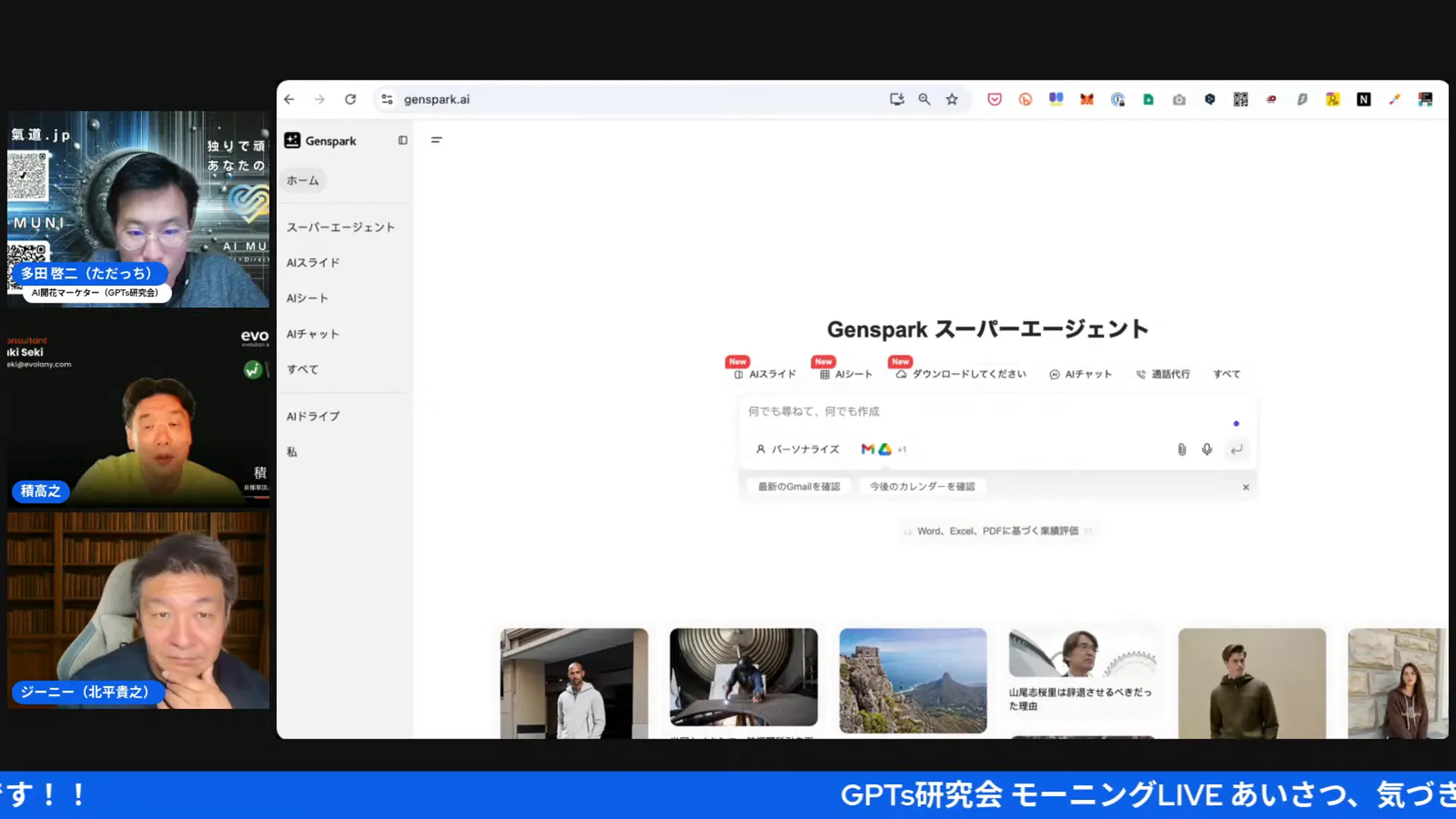This screenshot has height=819, width=1456.
Task: Open the site information icon in address bar
Action: pyautogui.click(x=387, y=99)
